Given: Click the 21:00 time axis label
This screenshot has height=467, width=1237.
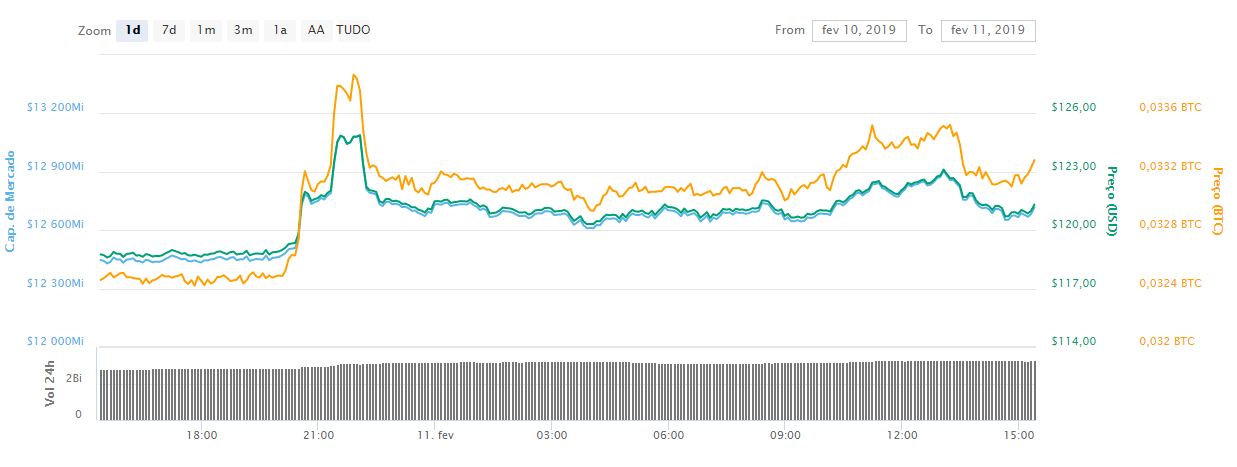Looking at the screenshot, I should [318, 436].
